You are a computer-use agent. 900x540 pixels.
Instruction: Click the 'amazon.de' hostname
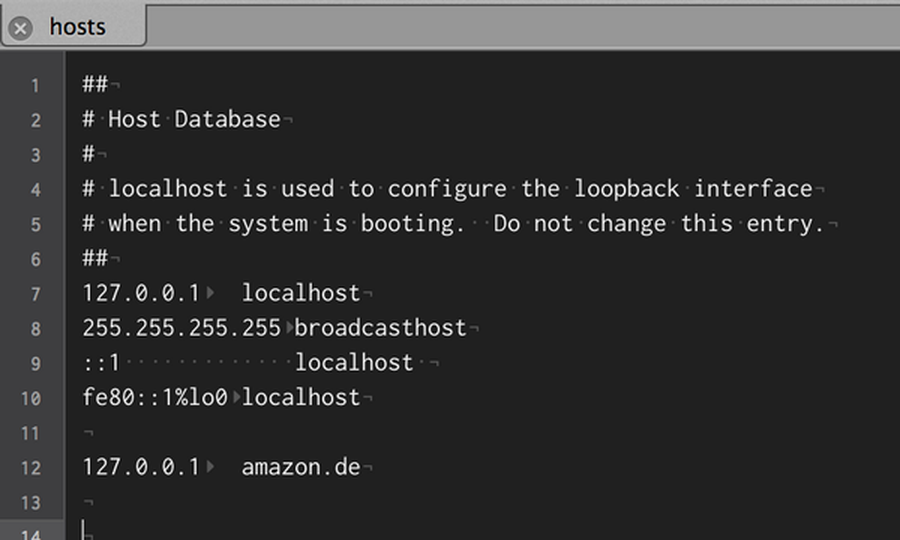(300, 467)
